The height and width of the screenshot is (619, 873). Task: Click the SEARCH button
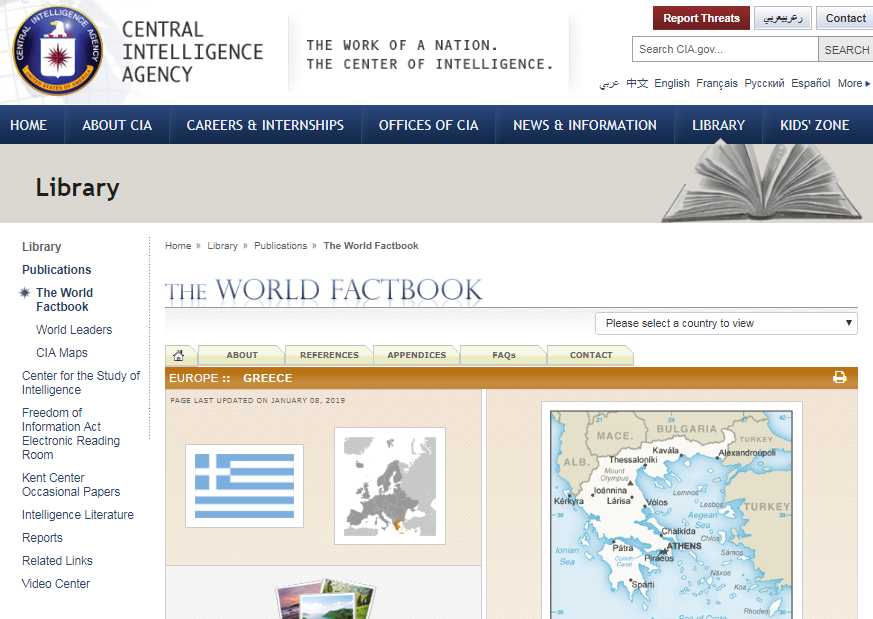coord(846,50)
